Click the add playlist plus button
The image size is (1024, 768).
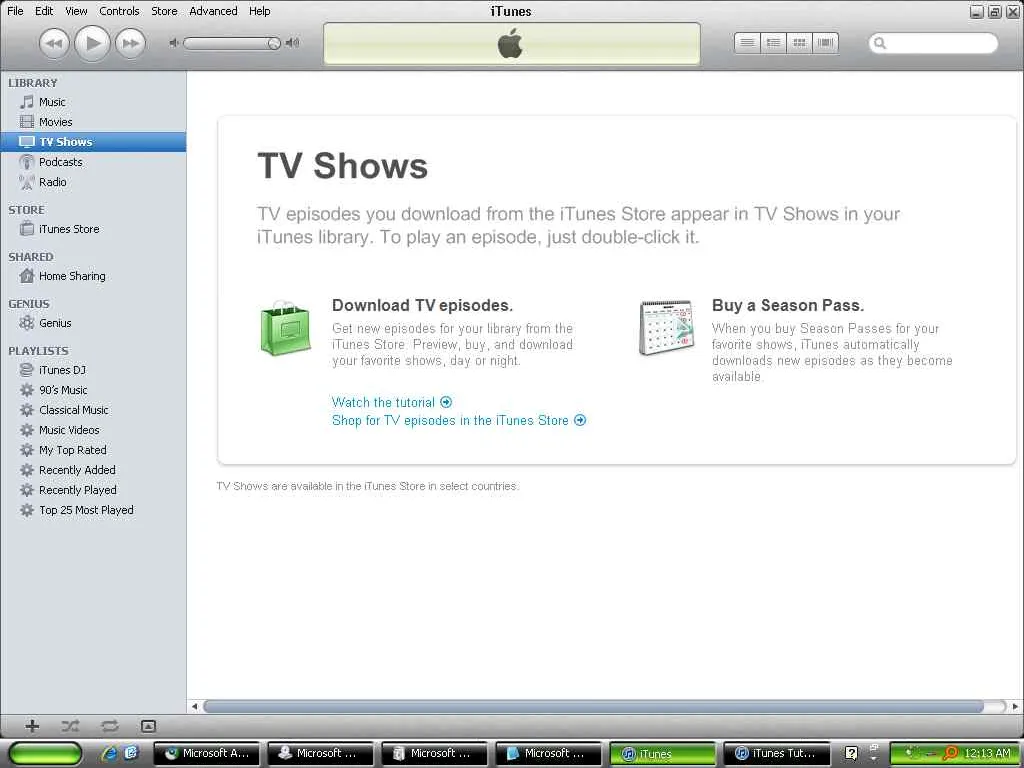tap(32, 726)
